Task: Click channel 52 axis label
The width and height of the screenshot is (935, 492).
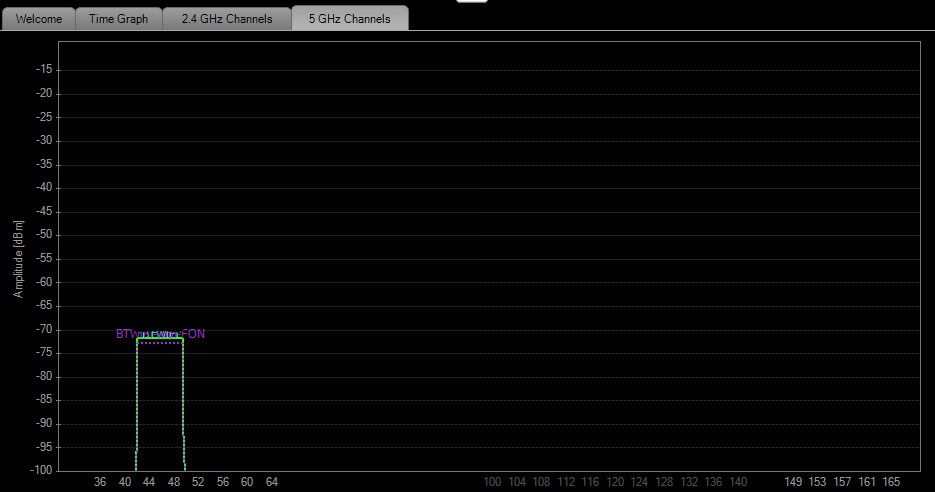Action: tap(198, 482)
